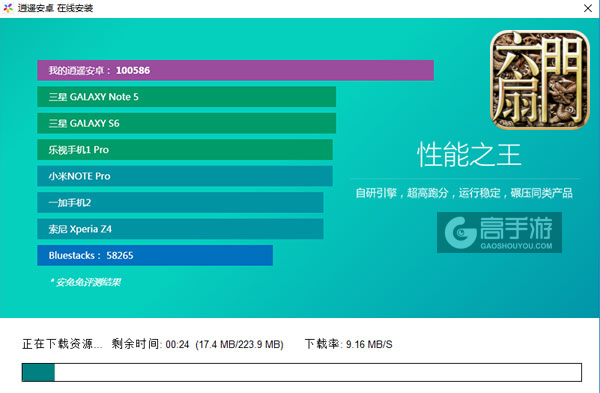Click the 剩余时间 00:24 readout
Image resolution: width=600 pixels, height=393 pixels.
pyautogui.click(x=150, y=344)
